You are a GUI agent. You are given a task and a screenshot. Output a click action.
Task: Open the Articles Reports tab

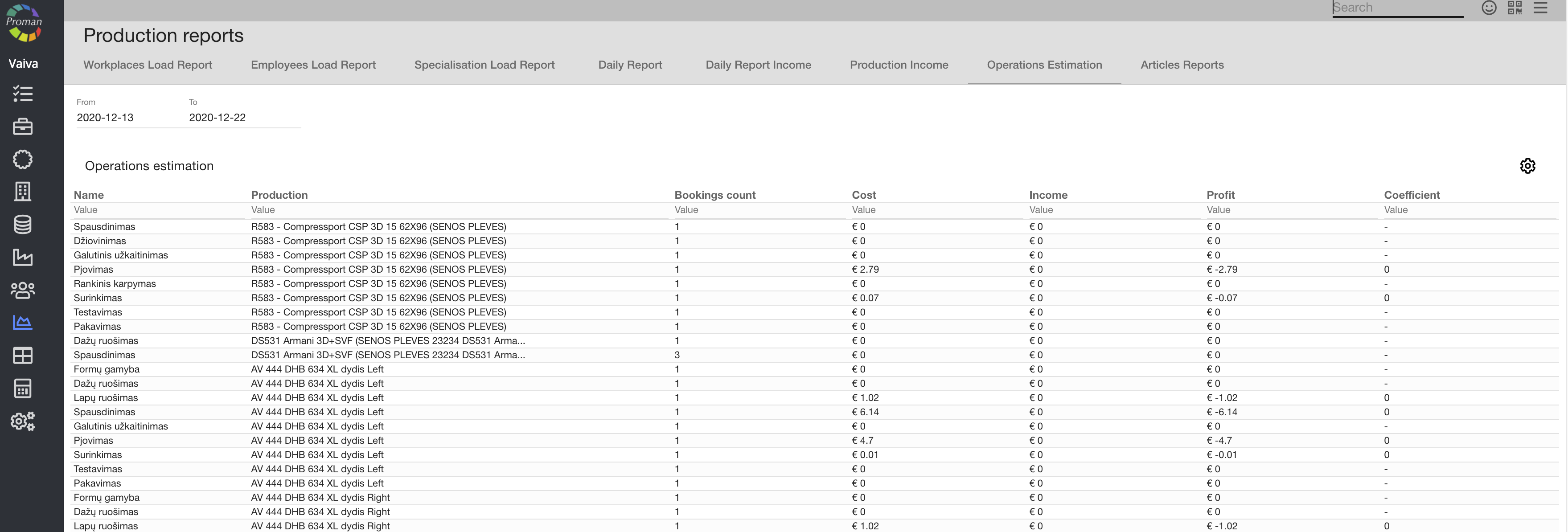[1182, 65]
